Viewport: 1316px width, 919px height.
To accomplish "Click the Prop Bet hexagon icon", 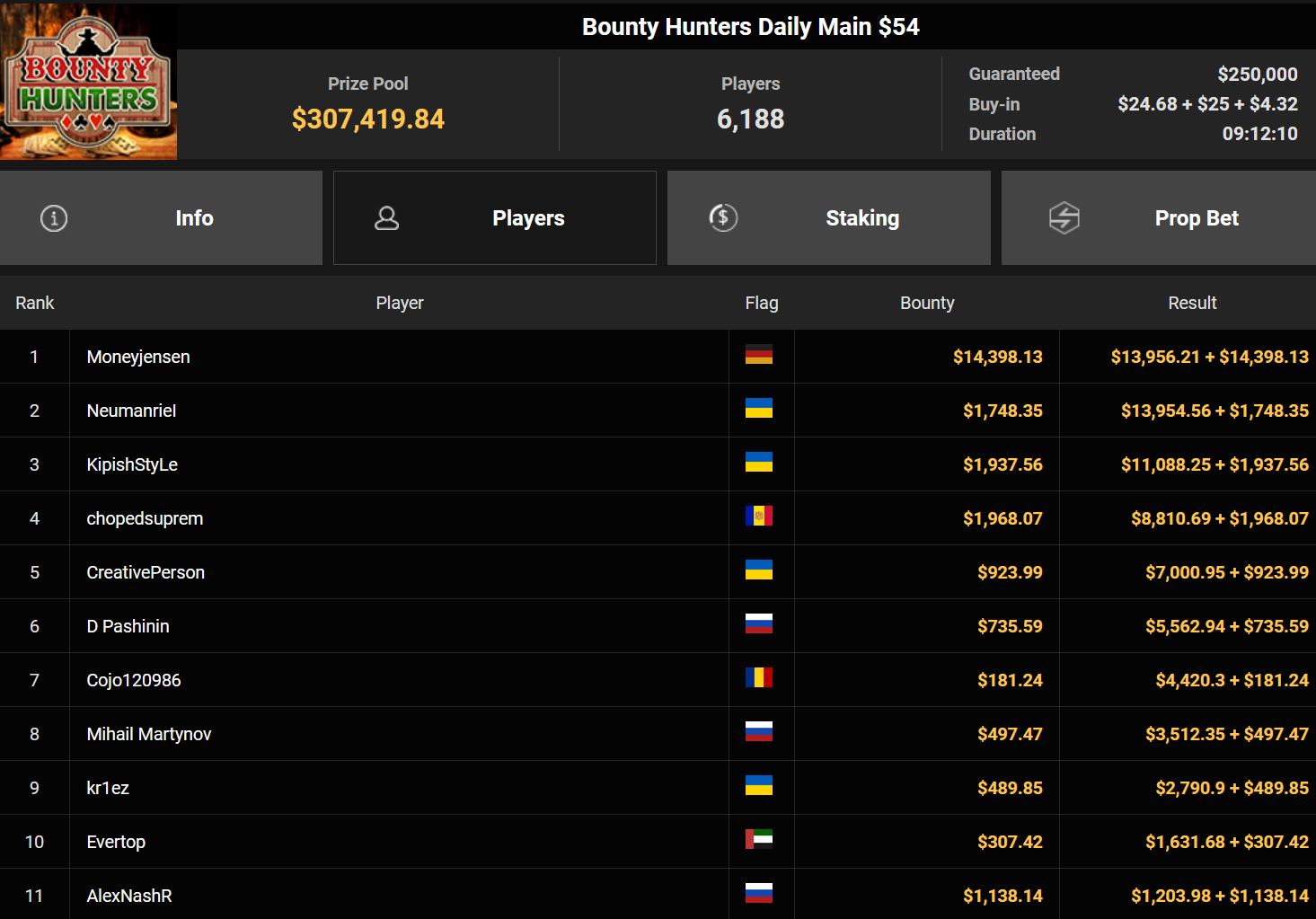I will point(1064,218).
